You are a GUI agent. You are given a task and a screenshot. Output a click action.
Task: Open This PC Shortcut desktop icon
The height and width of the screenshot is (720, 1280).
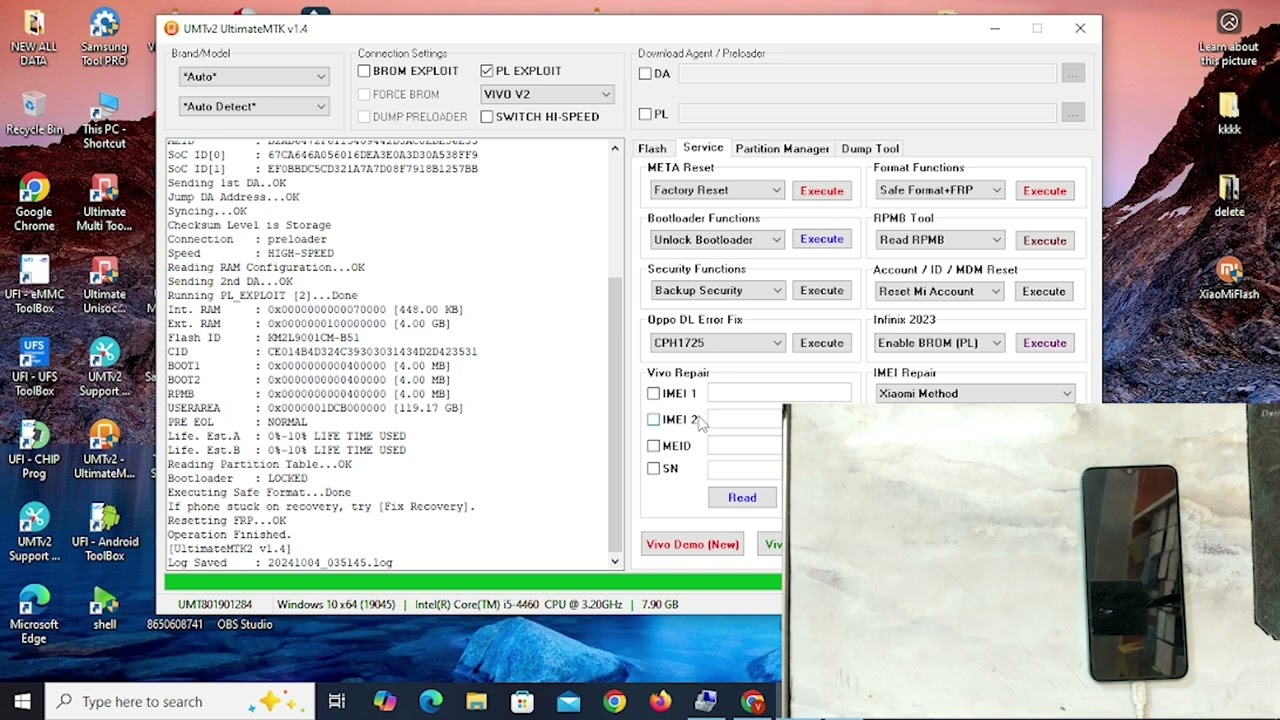click(x=104, y=121)
